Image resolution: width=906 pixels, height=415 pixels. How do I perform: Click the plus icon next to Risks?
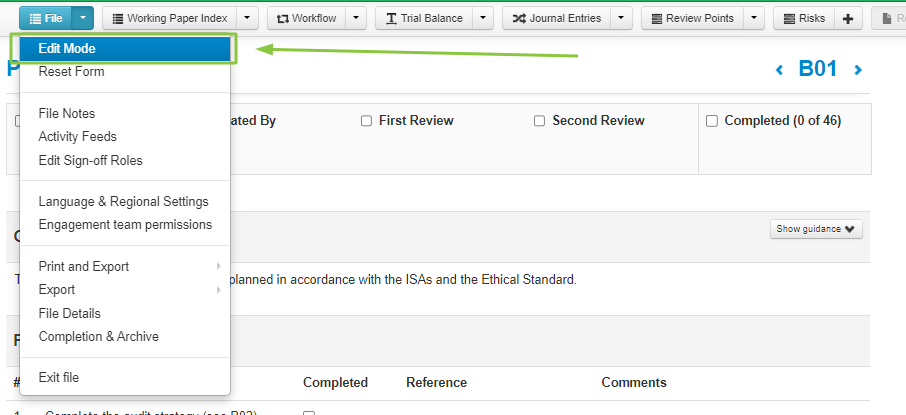point(848,18)
